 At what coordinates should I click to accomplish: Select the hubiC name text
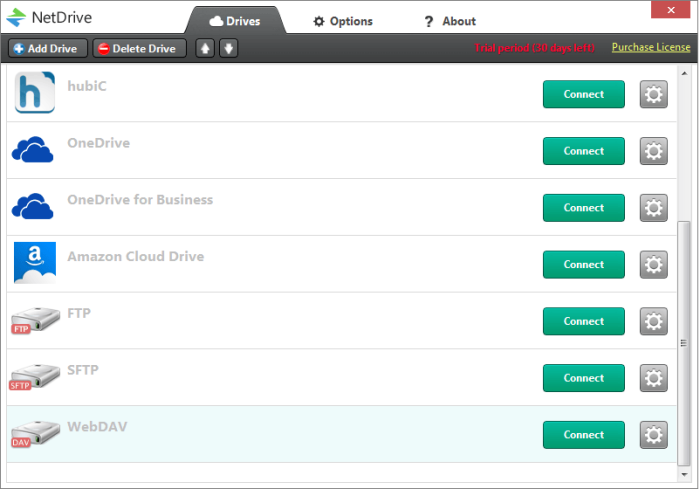87,86
